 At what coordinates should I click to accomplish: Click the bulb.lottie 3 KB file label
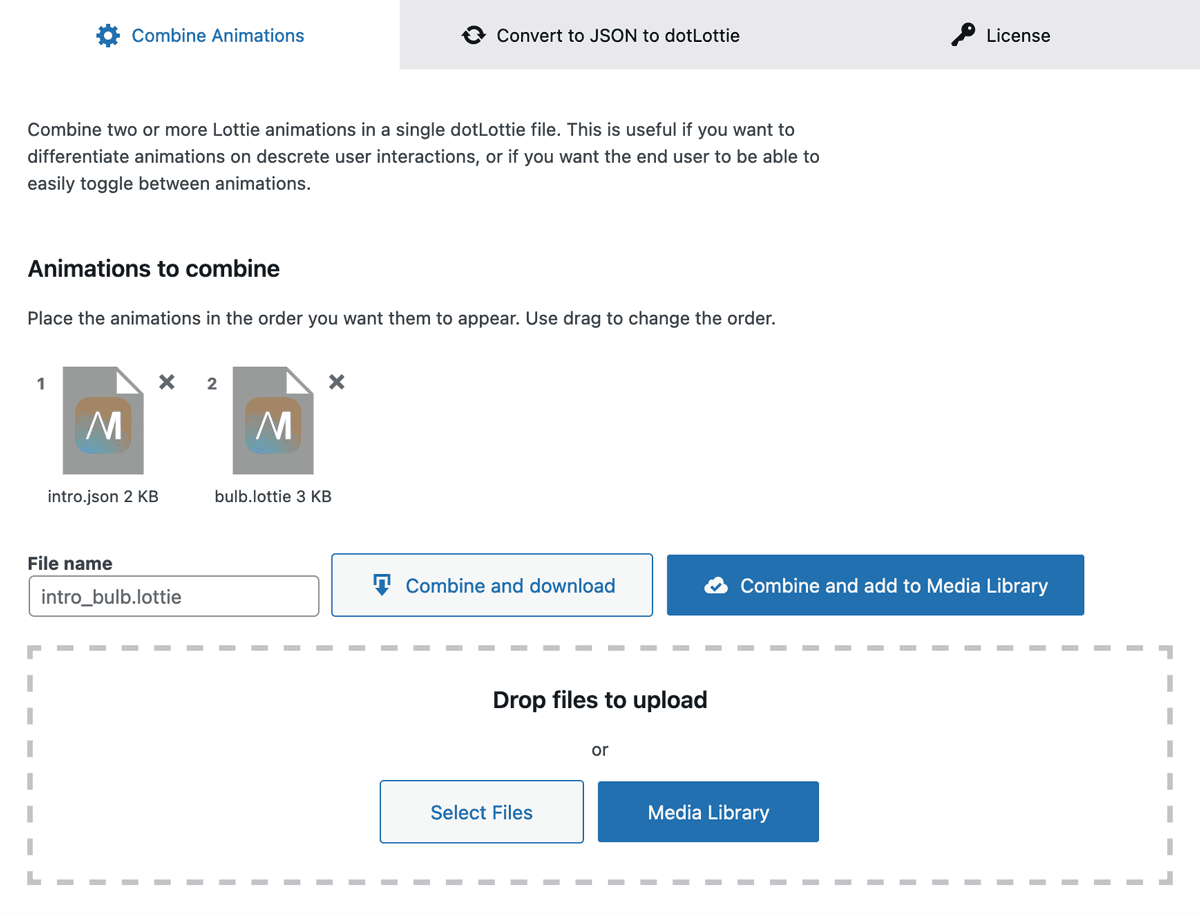[x=273, y=496]
